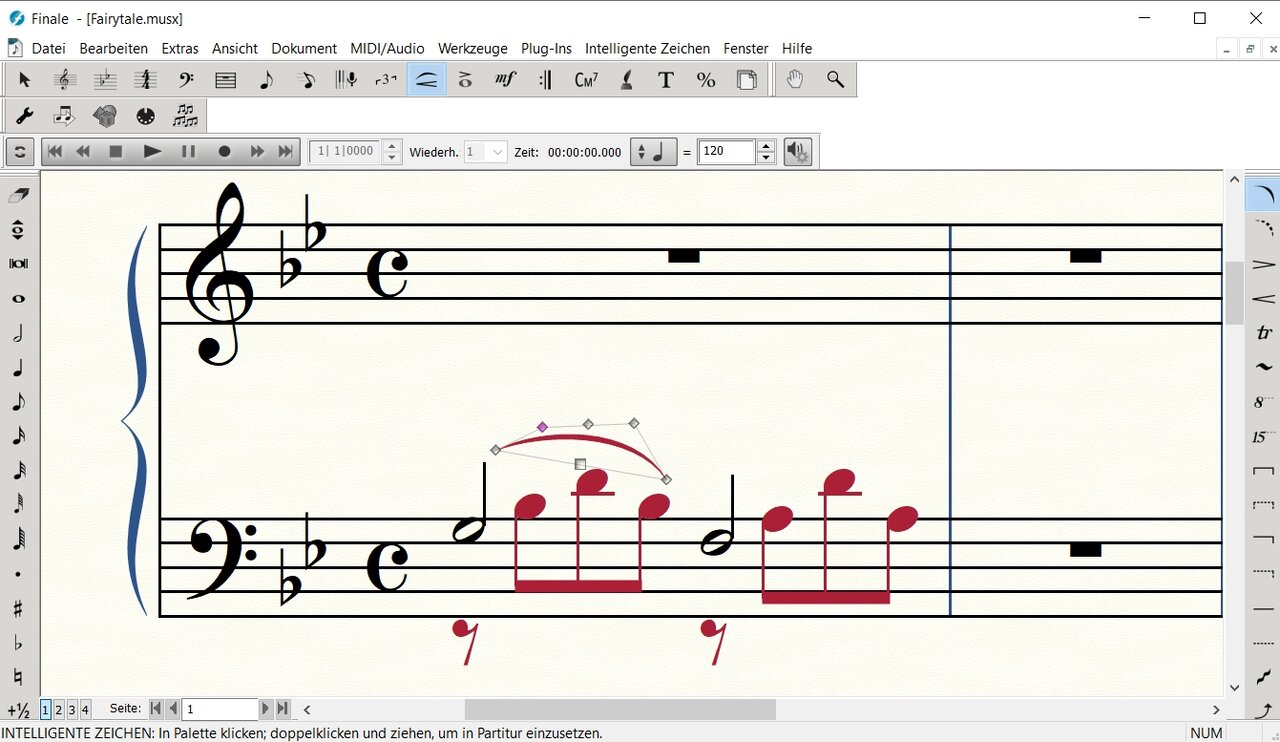Image resolution: width=1280 pixels, height=742 pixels.
Task: Open the Wiederh. dropdown
Action: click(497, 152)
